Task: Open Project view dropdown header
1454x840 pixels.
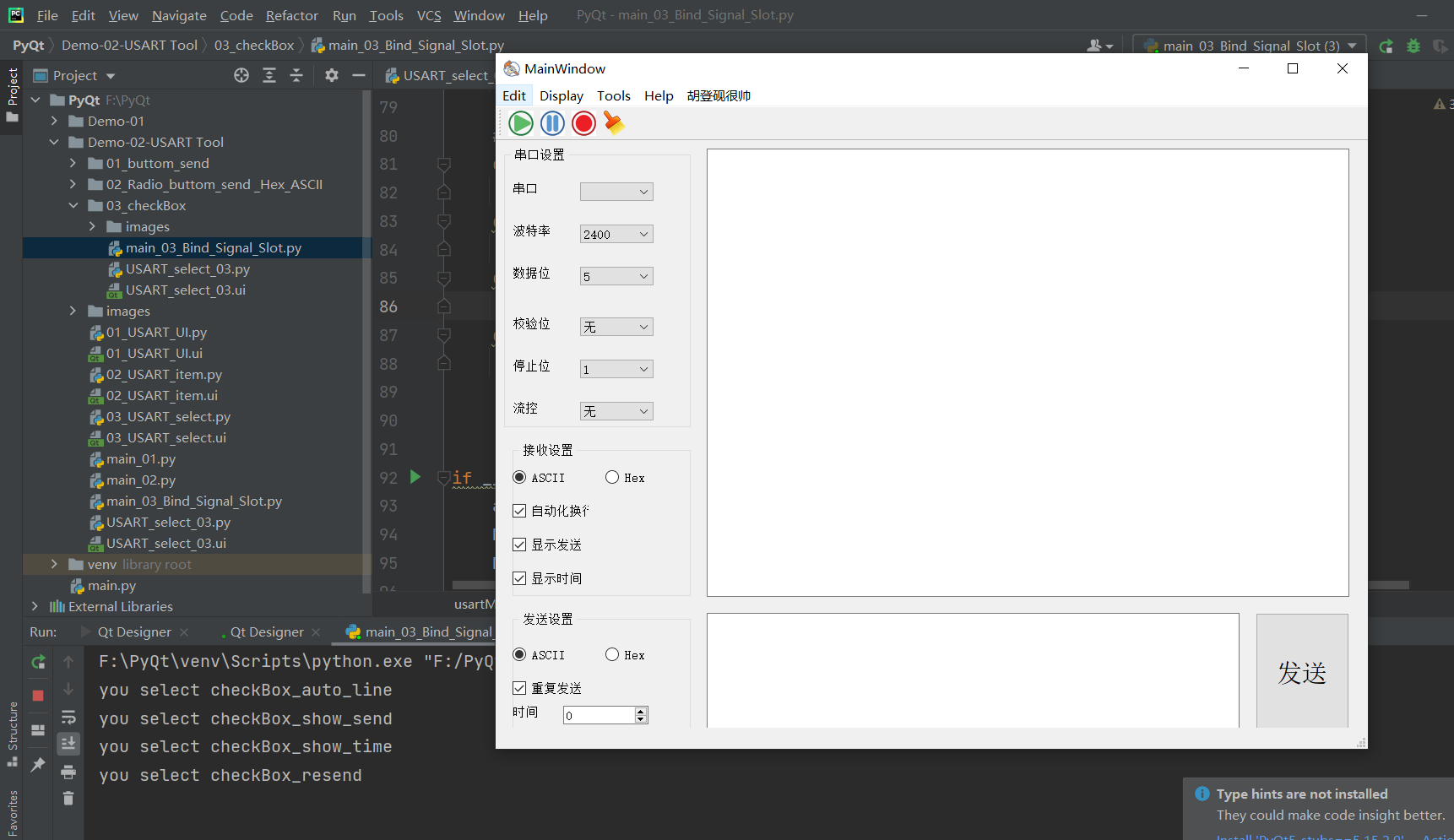Action: pos(74,75)
